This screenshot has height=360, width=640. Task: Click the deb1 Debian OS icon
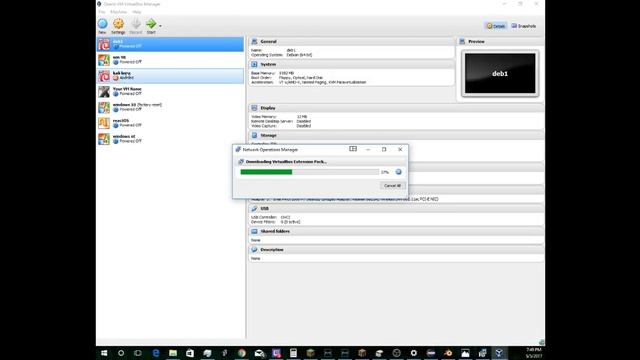point(104,44)
